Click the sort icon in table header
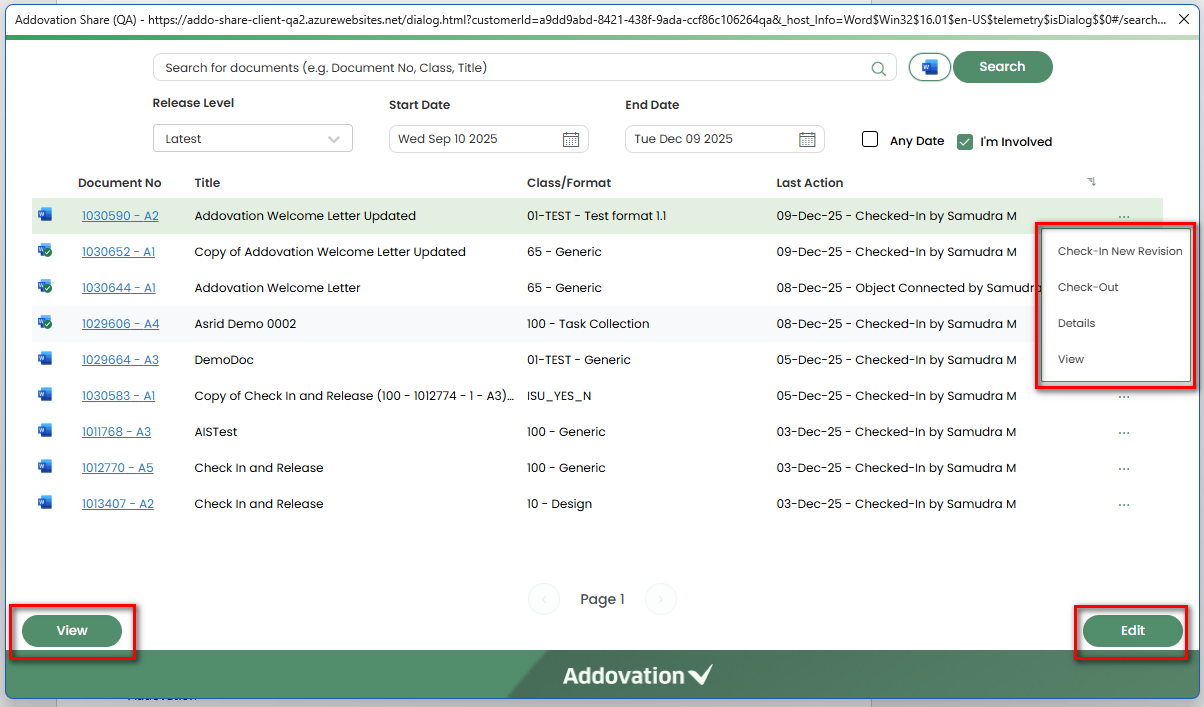Image resolution: width=1204 pixels, height=707 pixels. [1091, 182]
